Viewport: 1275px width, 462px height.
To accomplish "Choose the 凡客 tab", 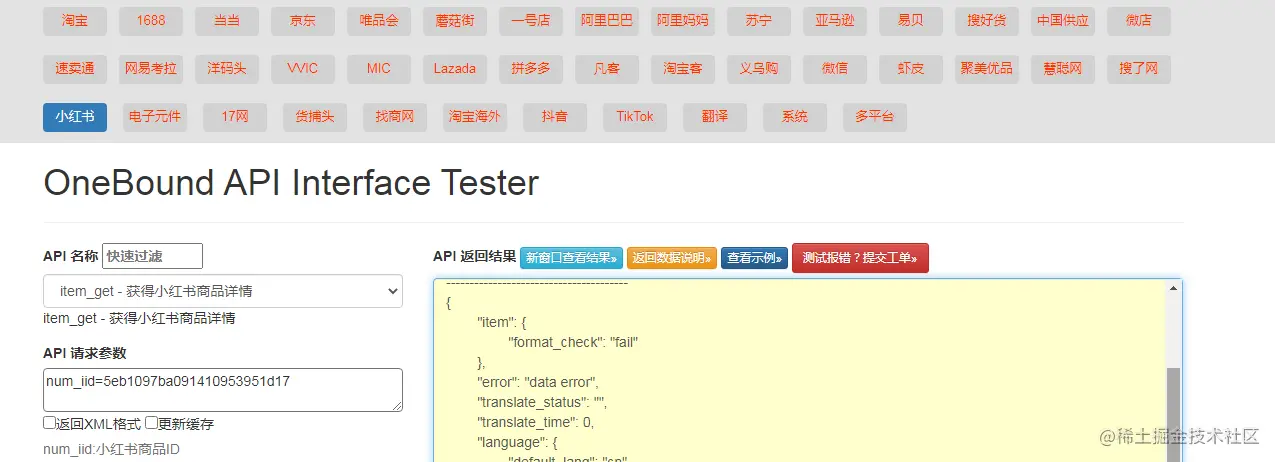I will pyautogui.click(x=607, y=69).
